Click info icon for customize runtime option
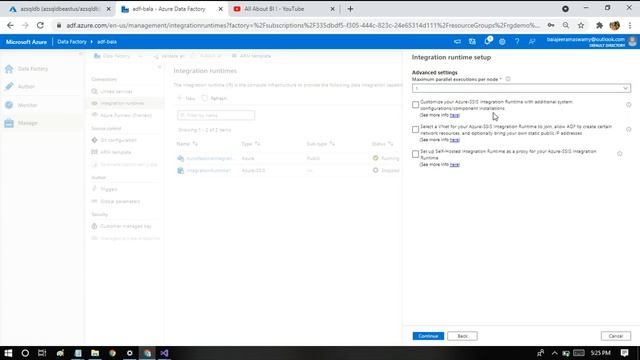The height and width of the screenshot is (360, 640). (629, 105)
